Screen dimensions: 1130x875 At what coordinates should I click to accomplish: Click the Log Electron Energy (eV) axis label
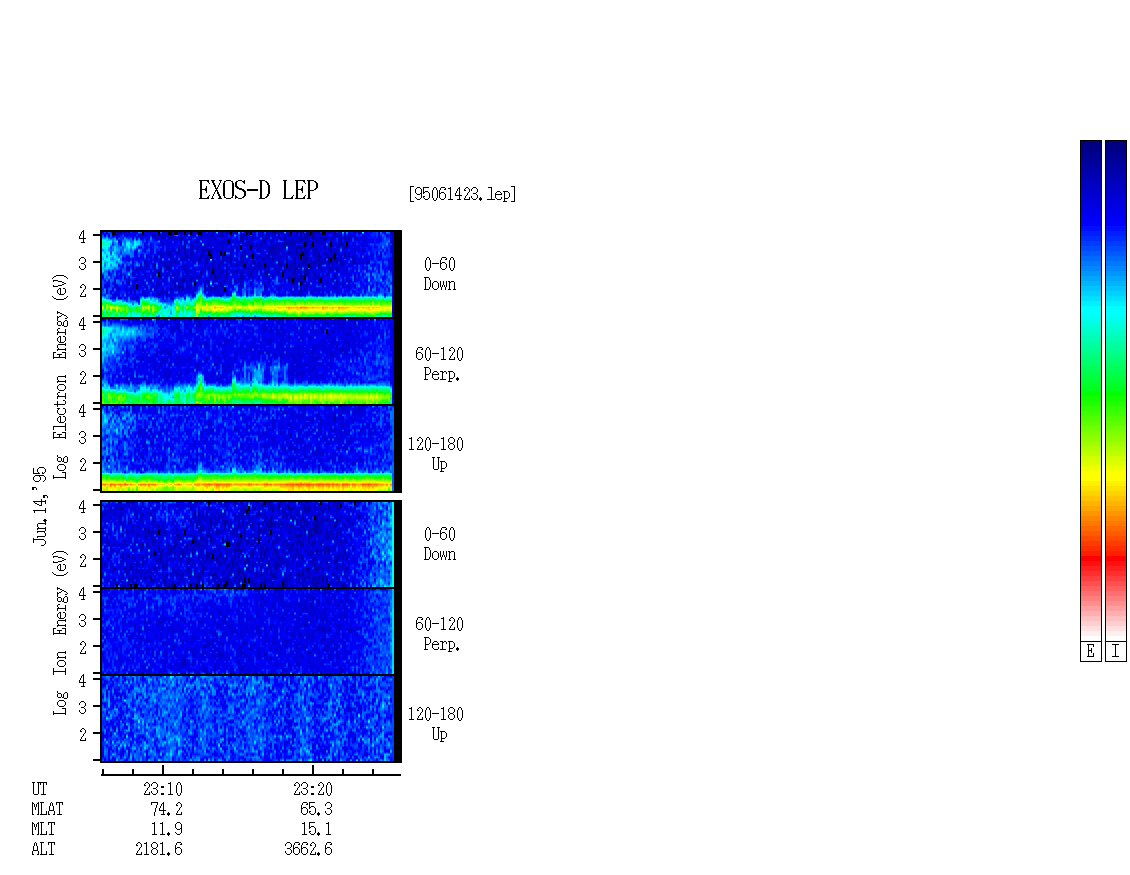click(60, 376)
